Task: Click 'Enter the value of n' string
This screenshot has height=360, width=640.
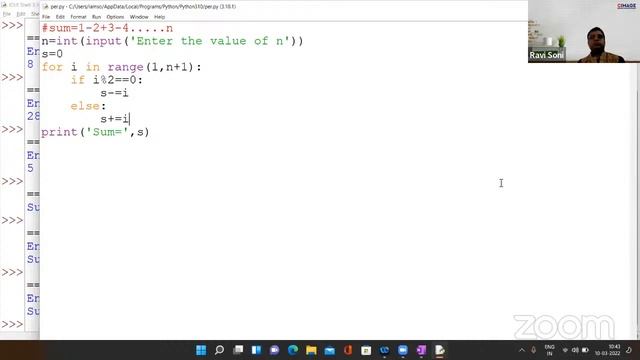Action: click(209, 41)
